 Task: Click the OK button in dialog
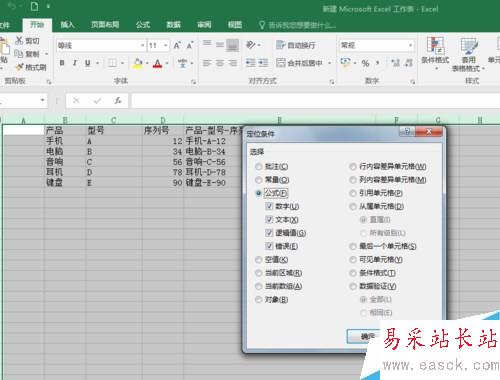(363, 336)
